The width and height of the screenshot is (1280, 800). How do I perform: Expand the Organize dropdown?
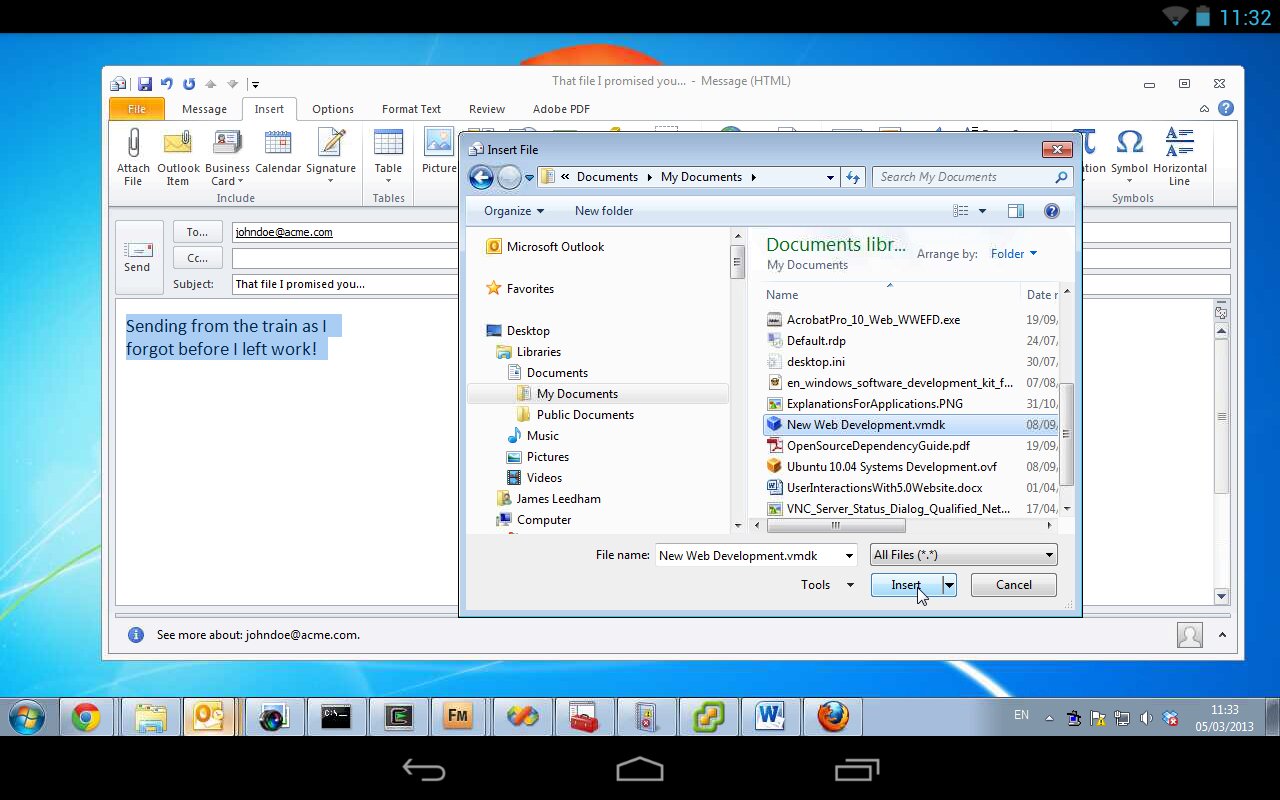coord(514,211)
